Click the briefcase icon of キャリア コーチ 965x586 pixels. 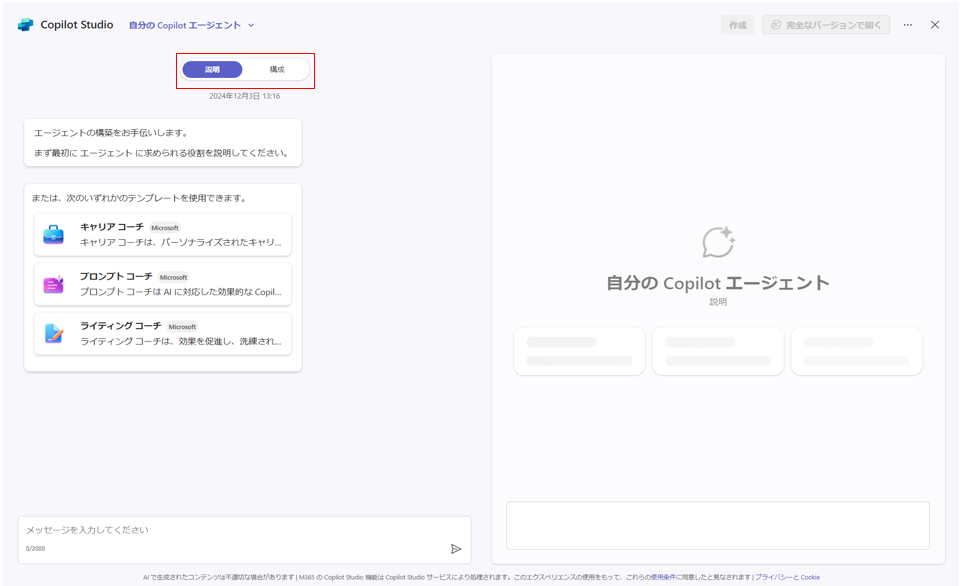click(x=54, y=235)
